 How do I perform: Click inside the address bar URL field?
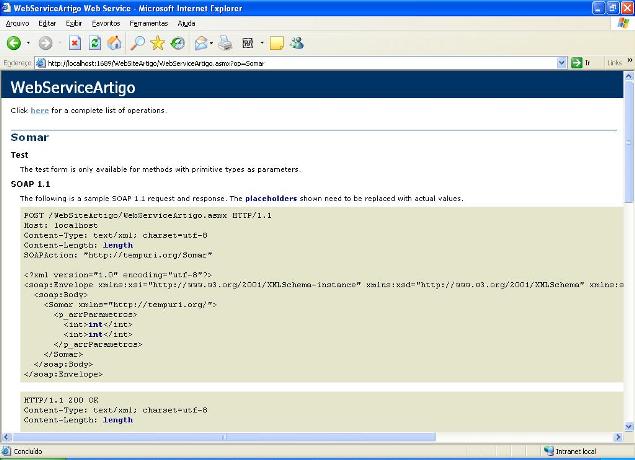tap(300, 62)
